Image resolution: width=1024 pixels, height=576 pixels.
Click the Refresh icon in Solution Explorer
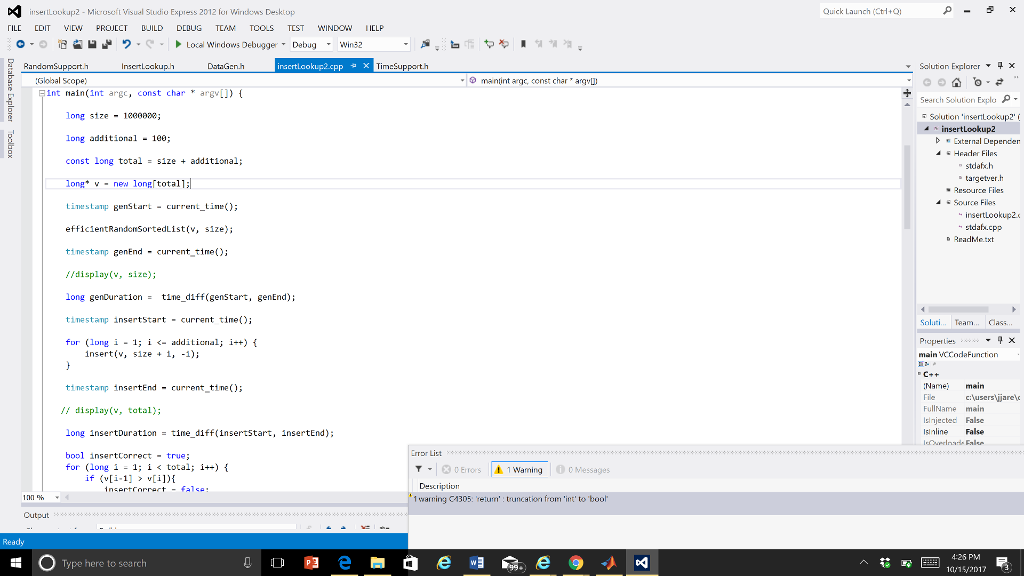click(999, 83)
